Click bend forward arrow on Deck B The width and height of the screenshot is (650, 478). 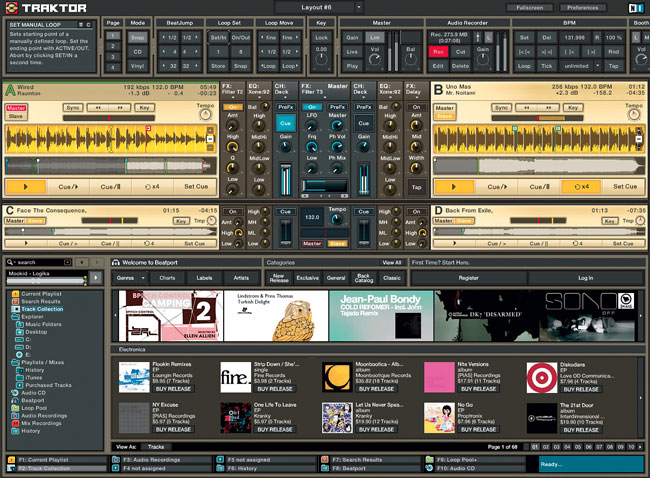(x=548, y=108)
